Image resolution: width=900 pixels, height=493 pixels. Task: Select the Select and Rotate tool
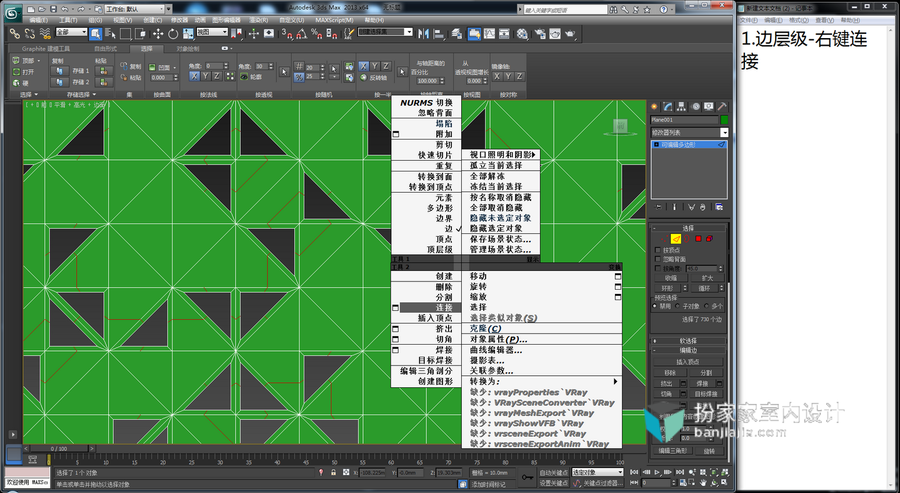[173, 34]
